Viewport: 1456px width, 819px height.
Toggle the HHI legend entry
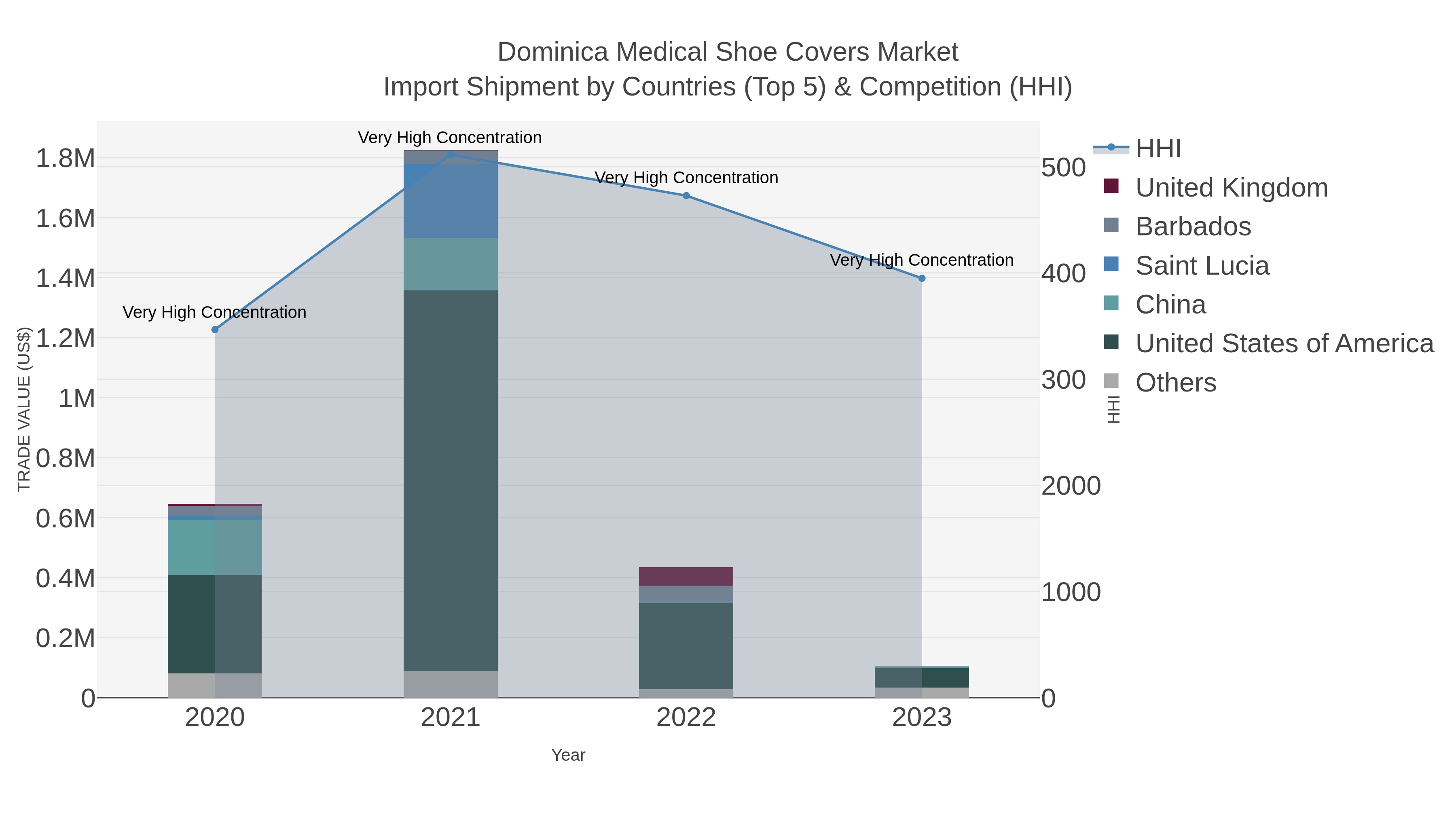[x=1136, y=149]
